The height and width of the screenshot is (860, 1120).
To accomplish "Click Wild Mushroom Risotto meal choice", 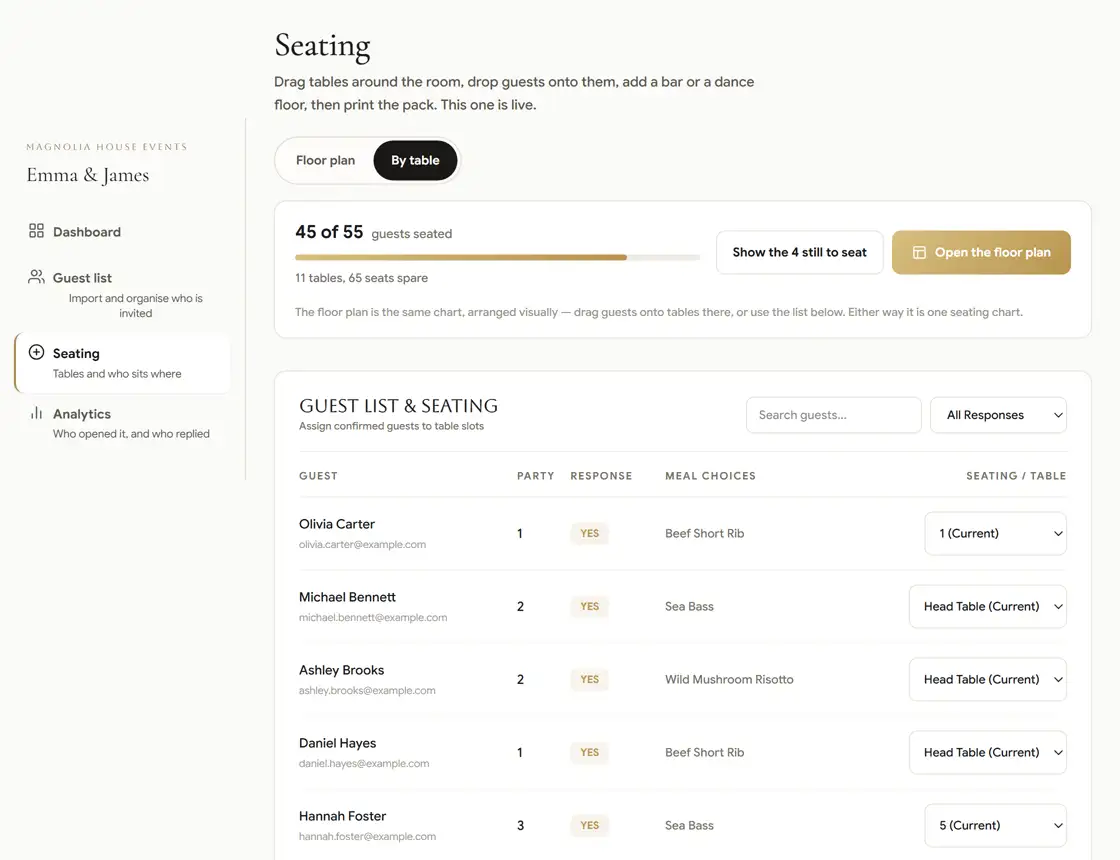I will click(729, 679).
